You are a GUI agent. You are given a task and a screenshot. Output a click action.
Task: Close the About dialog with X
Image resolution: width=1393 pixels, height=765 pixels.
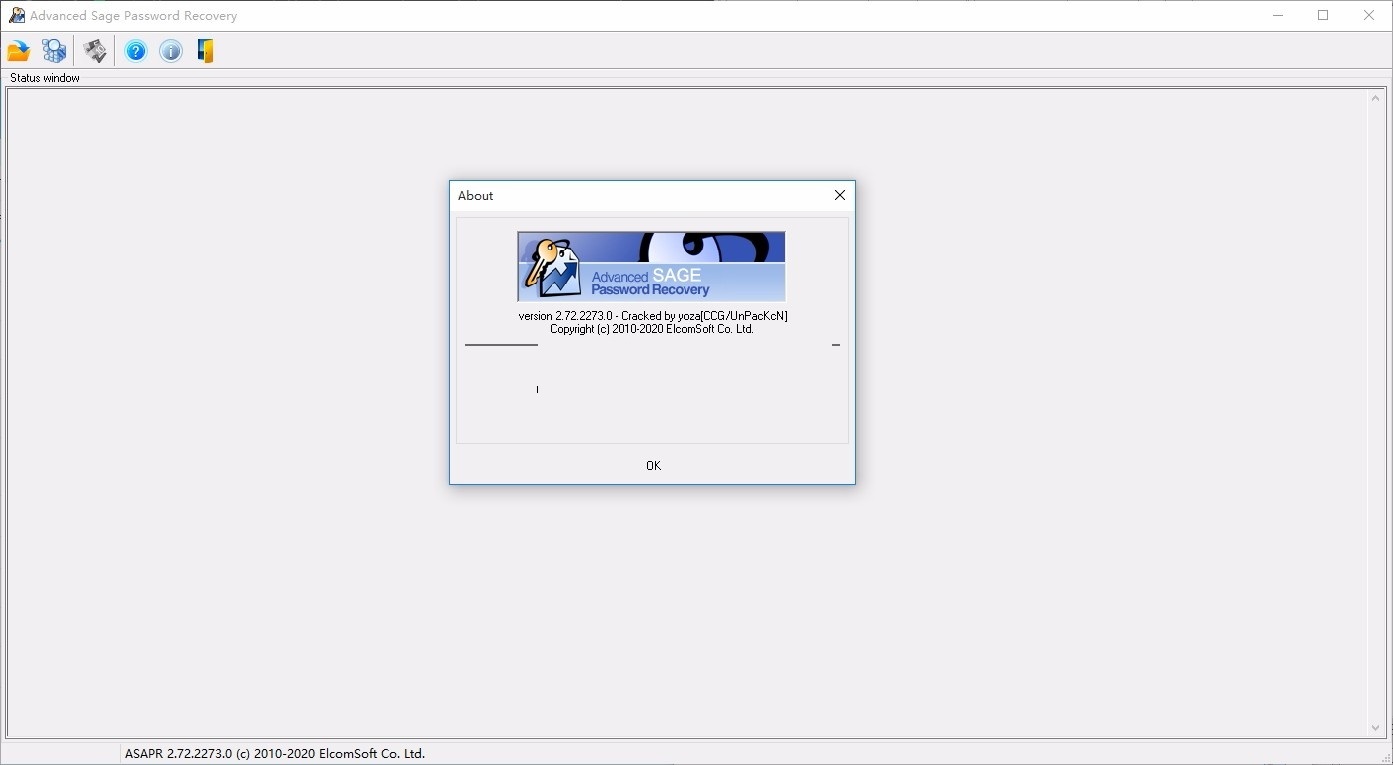tap(840, 195)
